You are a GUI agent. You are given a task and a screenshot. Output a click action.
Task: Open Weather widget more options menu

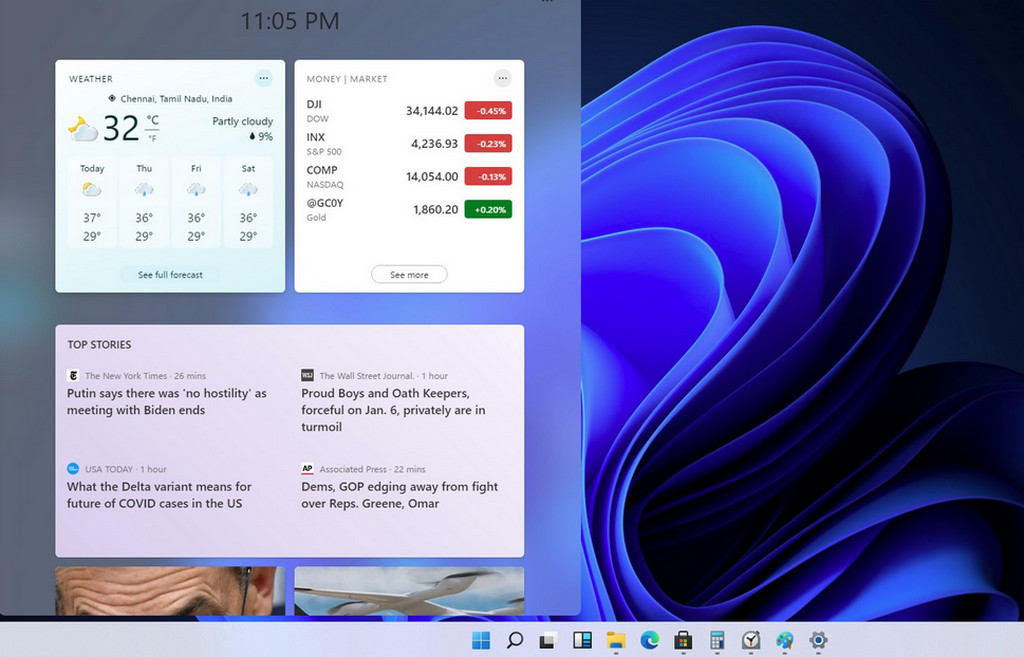263,78
